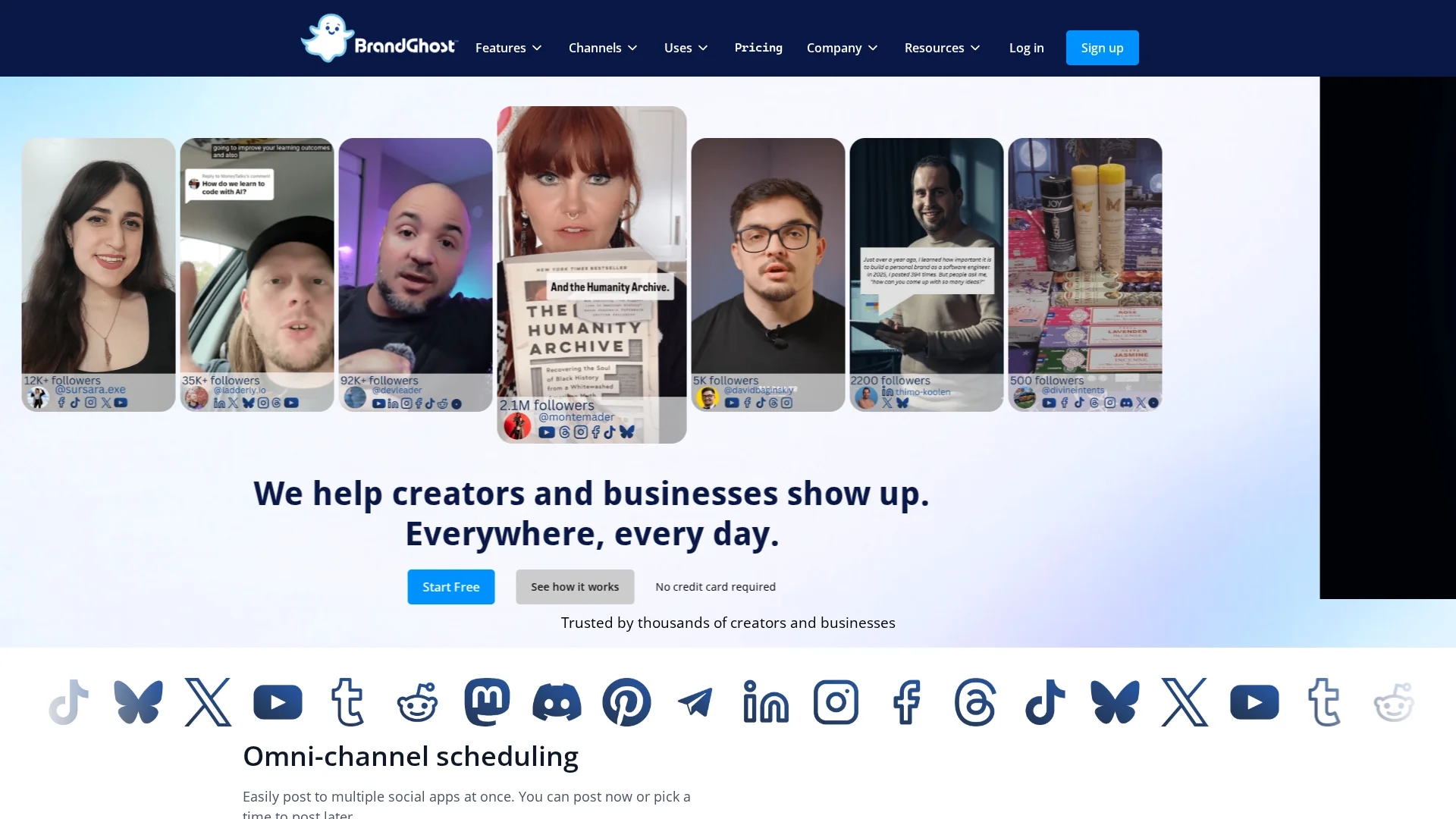
Task: Select the @davidbaginskiy creator card
Action: pos(768,275)
